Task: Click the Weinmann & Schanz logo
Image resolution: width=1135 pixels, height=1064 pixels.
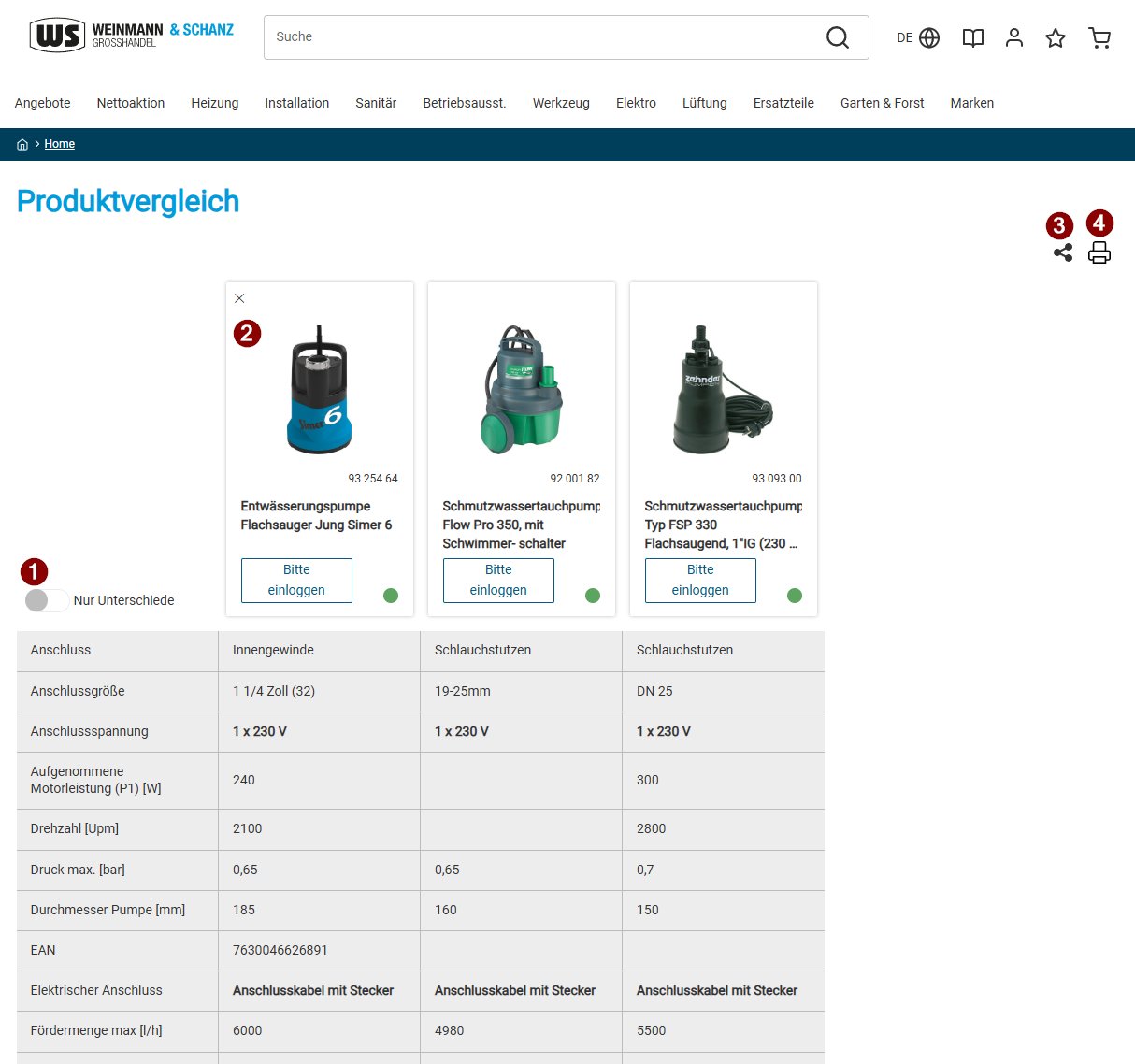Action: [132, 36]
